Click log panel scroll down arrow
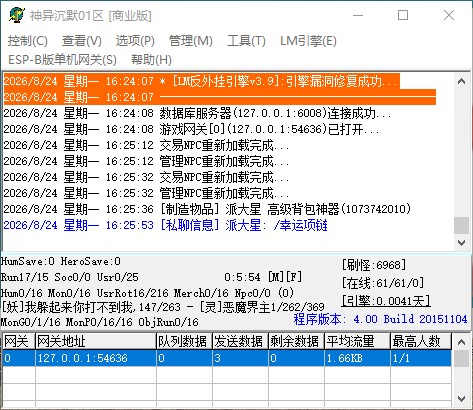This screenshot has width=473, height=410. tap(461, 242)
